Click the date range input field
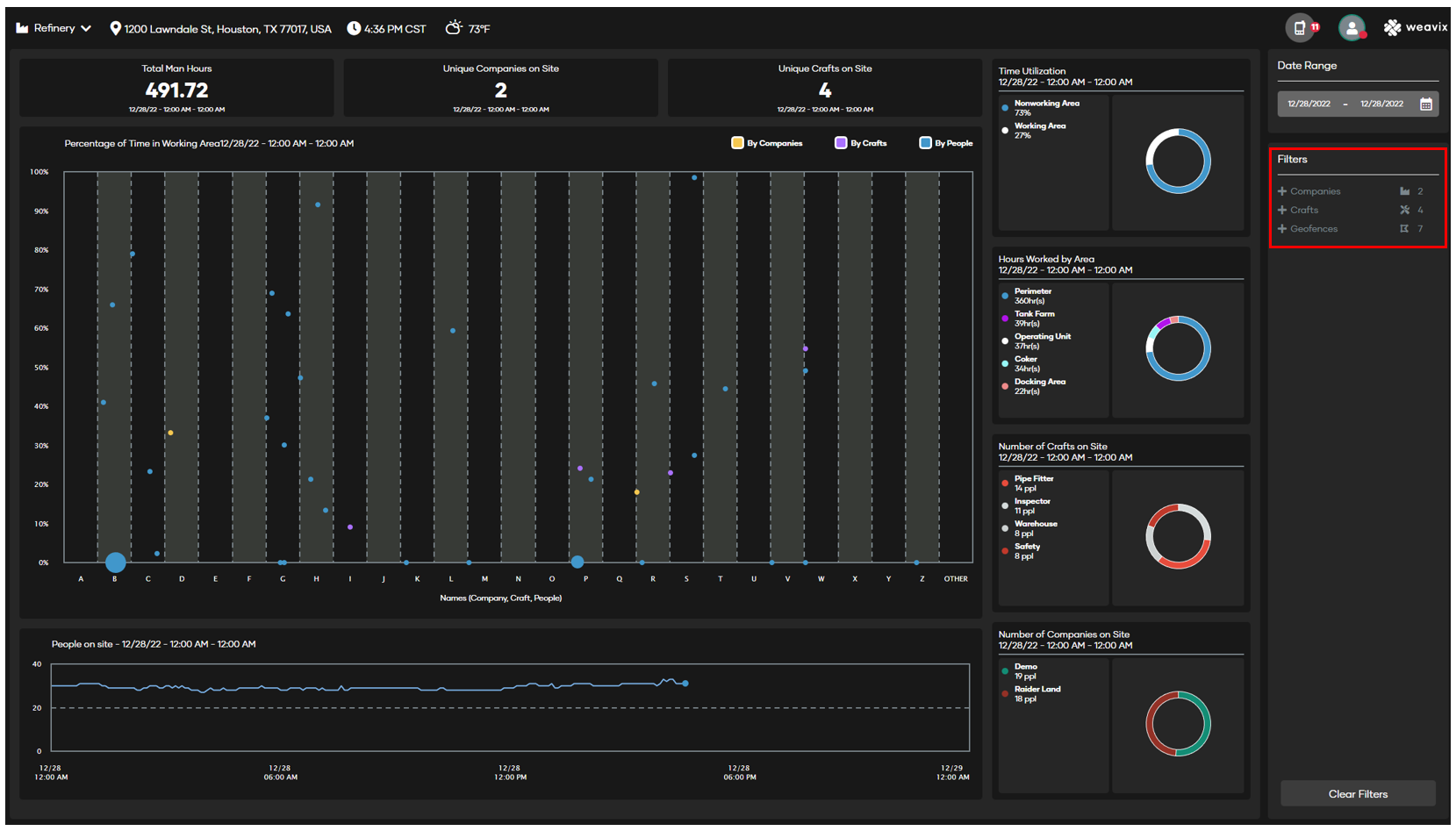The width and height of the screenshot is (1456, 831). coord(1358,104)
